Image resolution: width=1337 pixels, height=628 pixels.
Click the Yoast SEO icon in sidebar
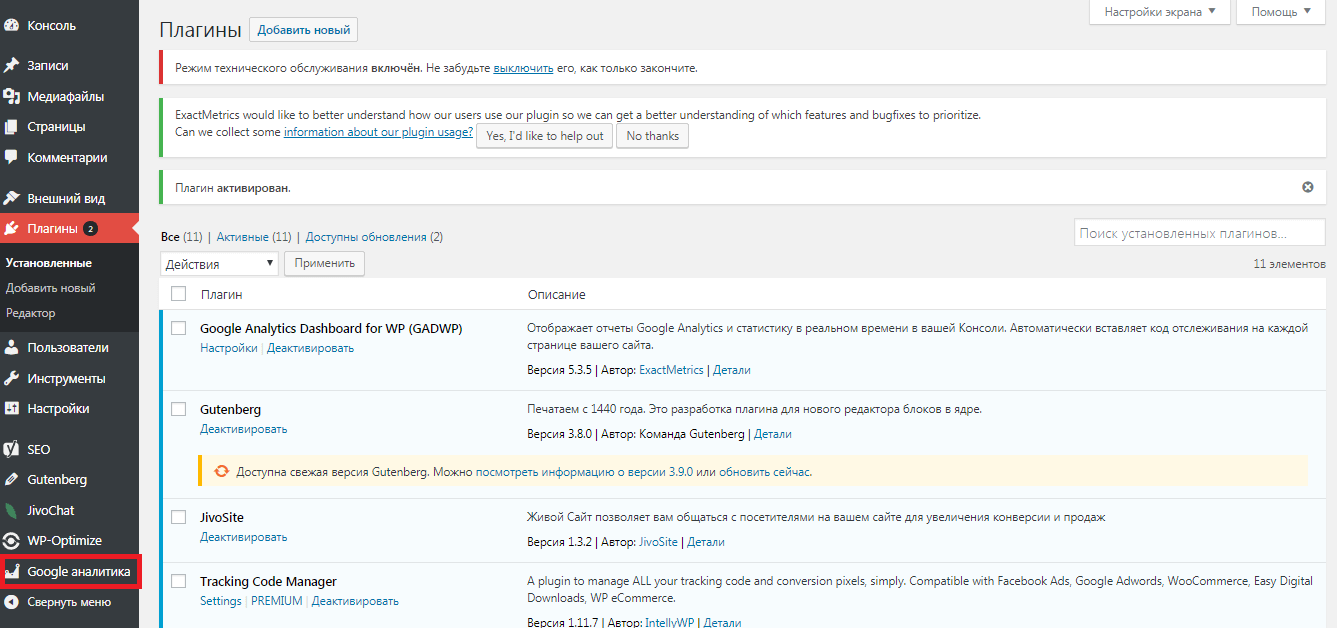click(12, 450)
